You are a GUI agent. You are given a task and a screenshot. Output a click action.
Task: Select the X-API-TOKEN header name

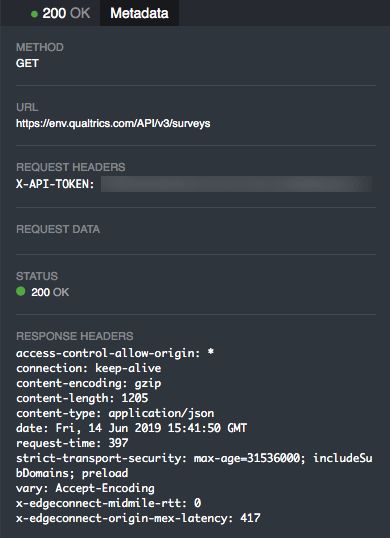coord(55,184)
